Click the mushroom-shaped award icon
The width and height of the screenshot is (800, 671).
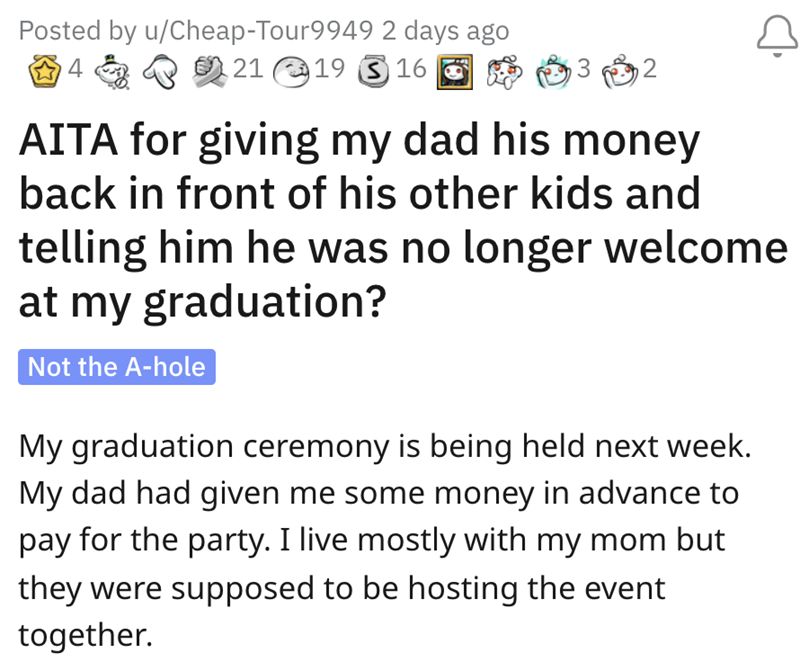coord(159,69)
